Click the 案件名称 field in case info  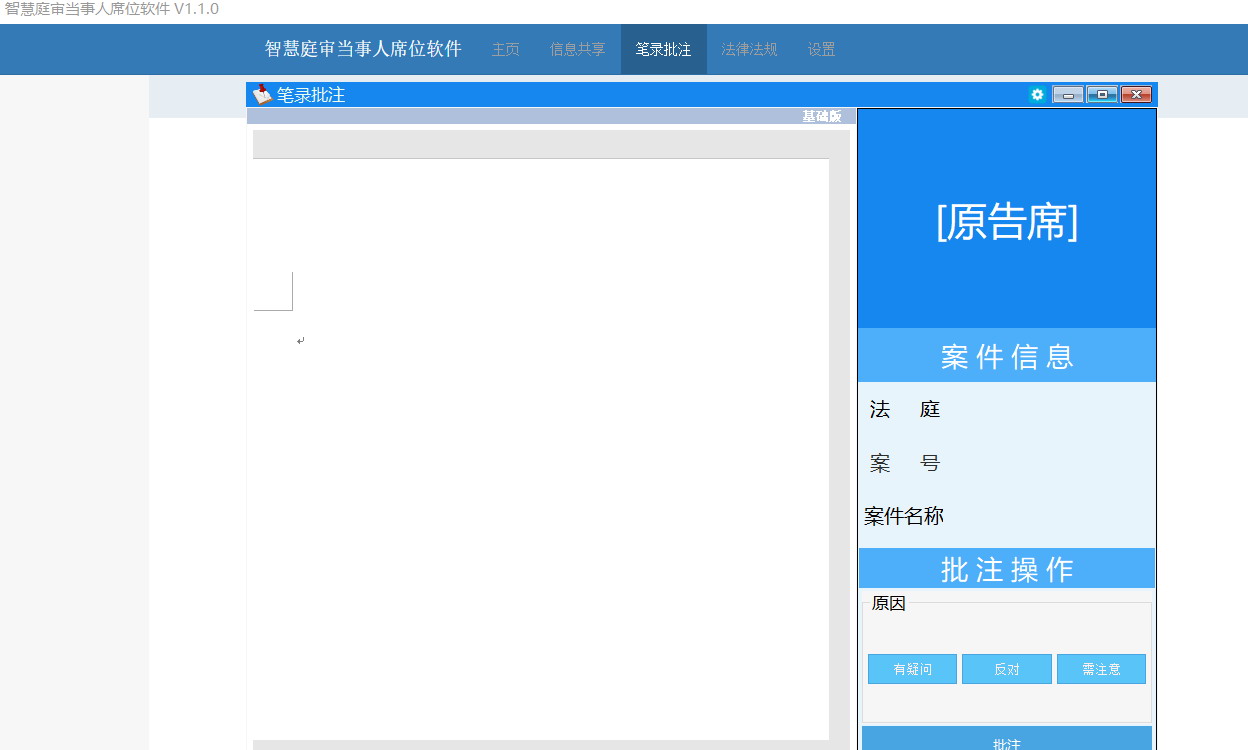coord(904,516)
